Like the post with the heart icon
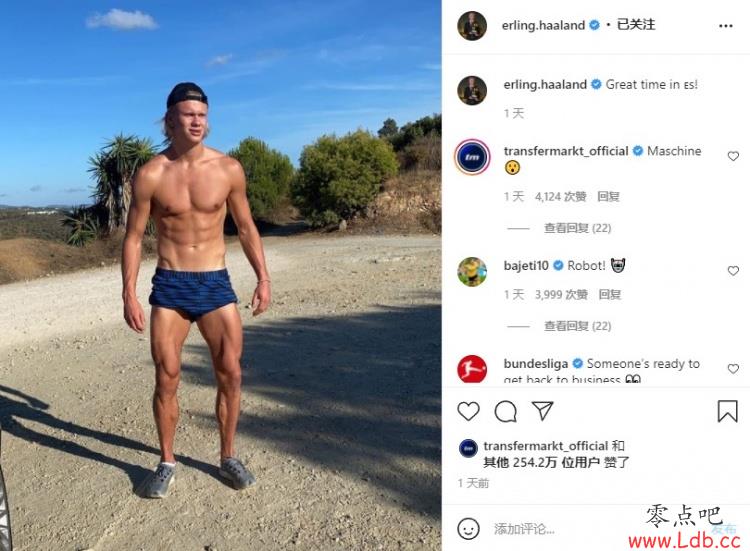Viewport: 750px width, 551px height. (468, 411)
